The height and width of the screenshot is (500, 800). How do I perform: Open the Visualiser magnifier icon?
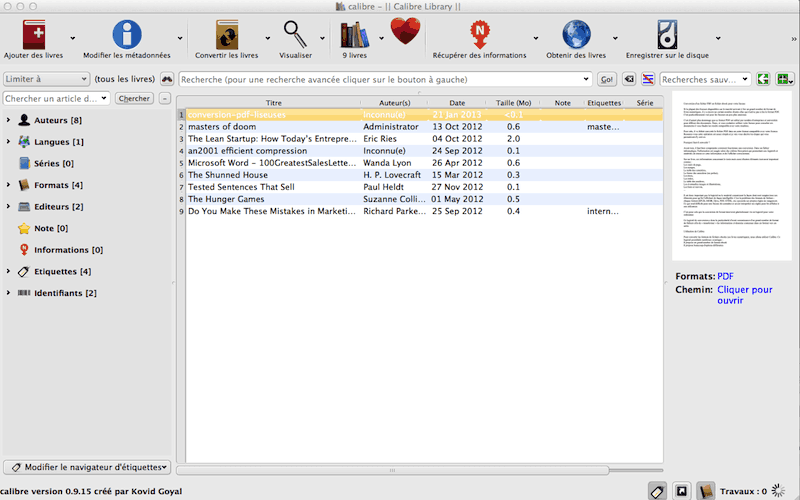(x=295, y=34)
